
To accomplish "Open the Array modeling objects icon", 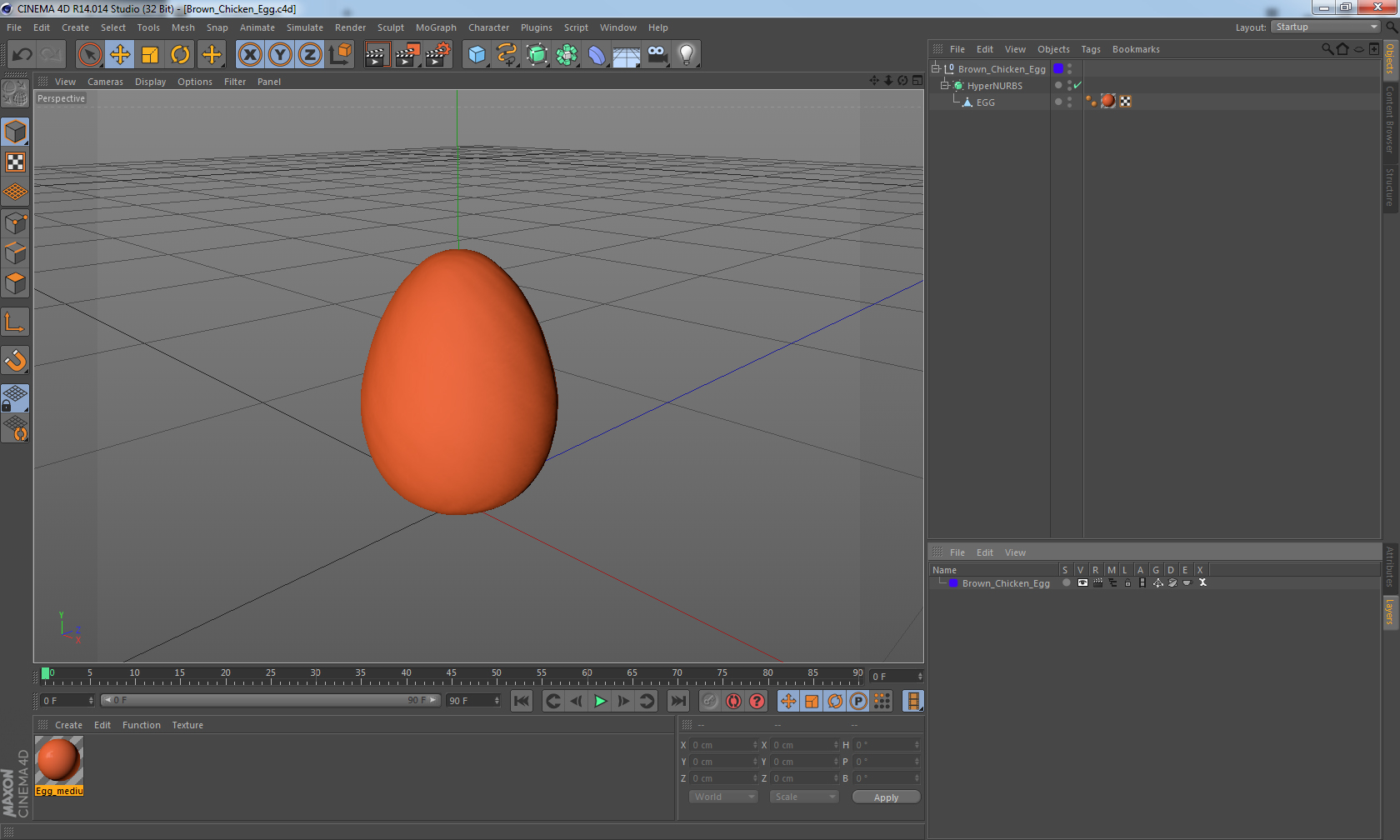I will (567, 55).
